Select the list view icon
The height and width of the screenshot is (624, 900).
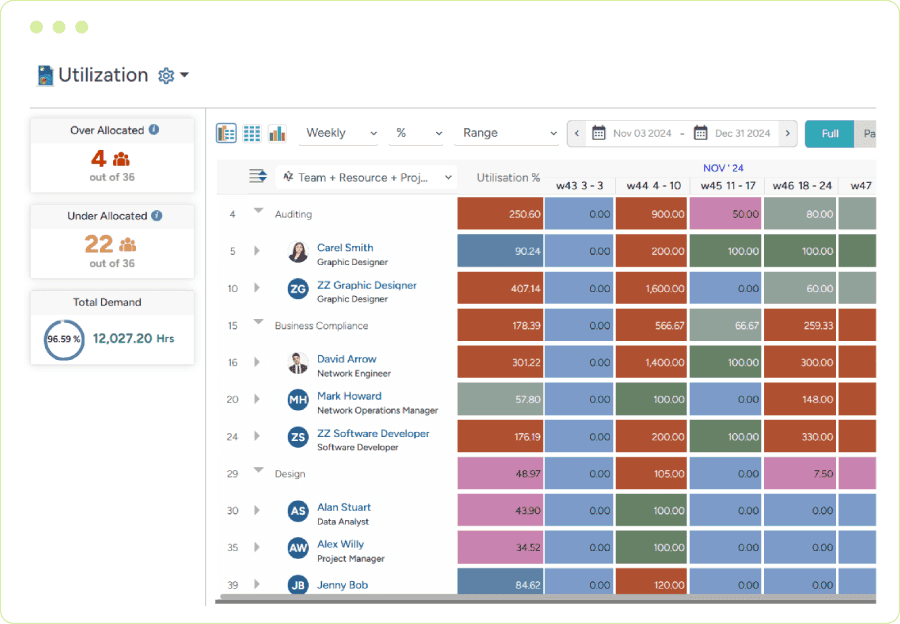(x=224, y=132)
